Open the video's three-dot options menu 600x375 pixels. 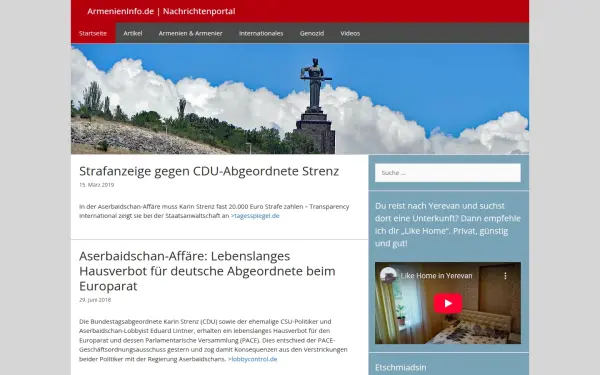505,276
